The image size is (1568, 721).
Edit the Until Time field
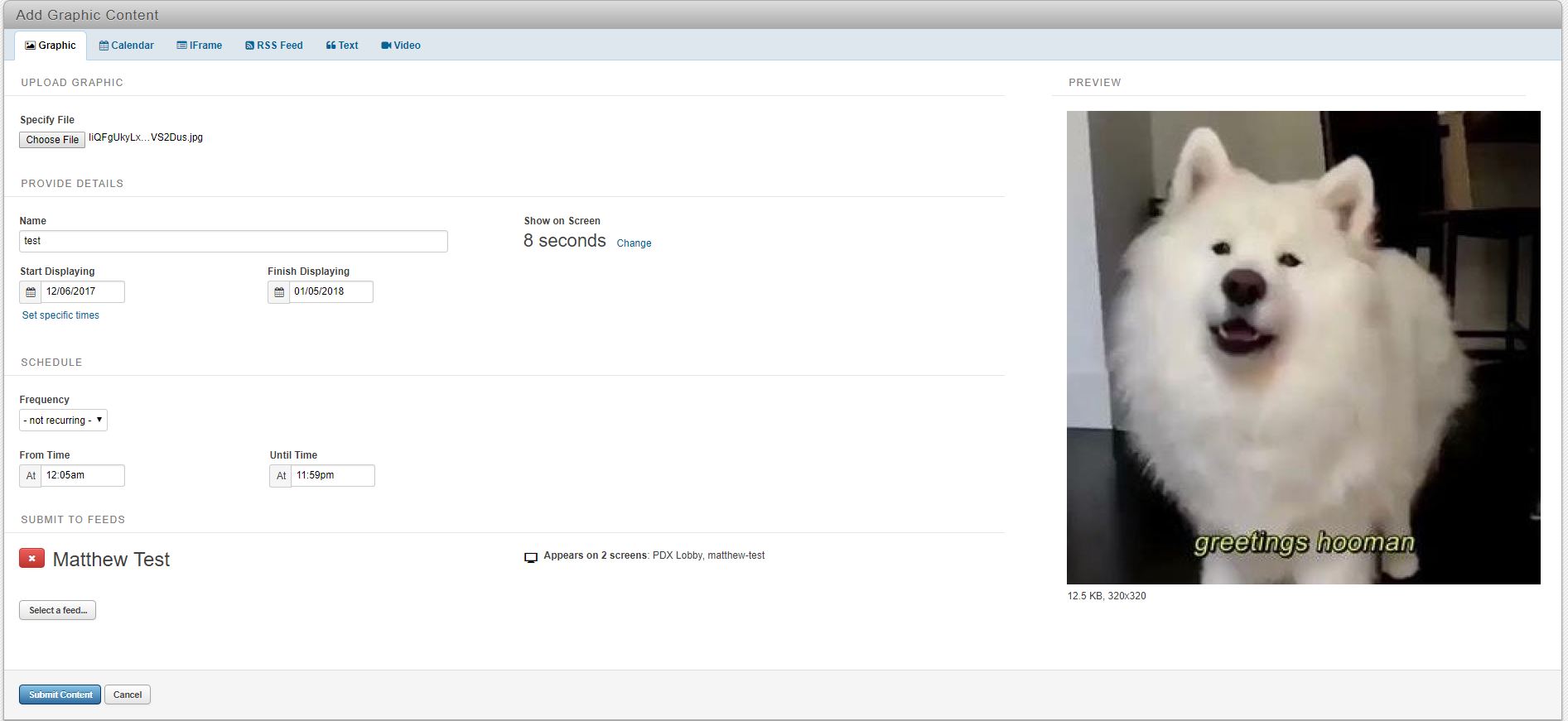[333, 476]
